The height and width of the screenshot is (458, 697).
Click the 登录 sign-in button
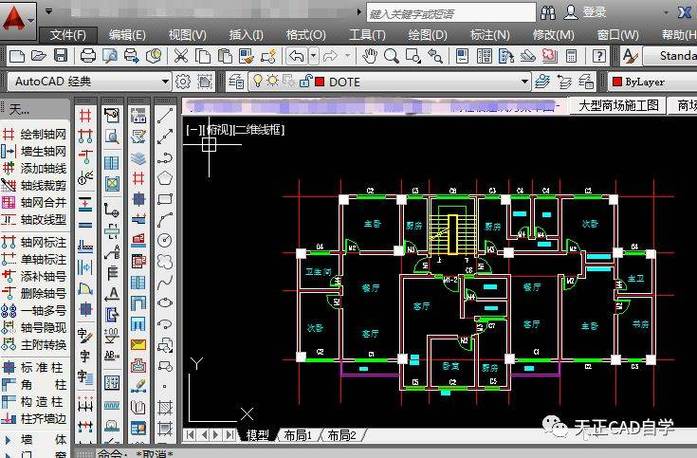pos(594,12)
